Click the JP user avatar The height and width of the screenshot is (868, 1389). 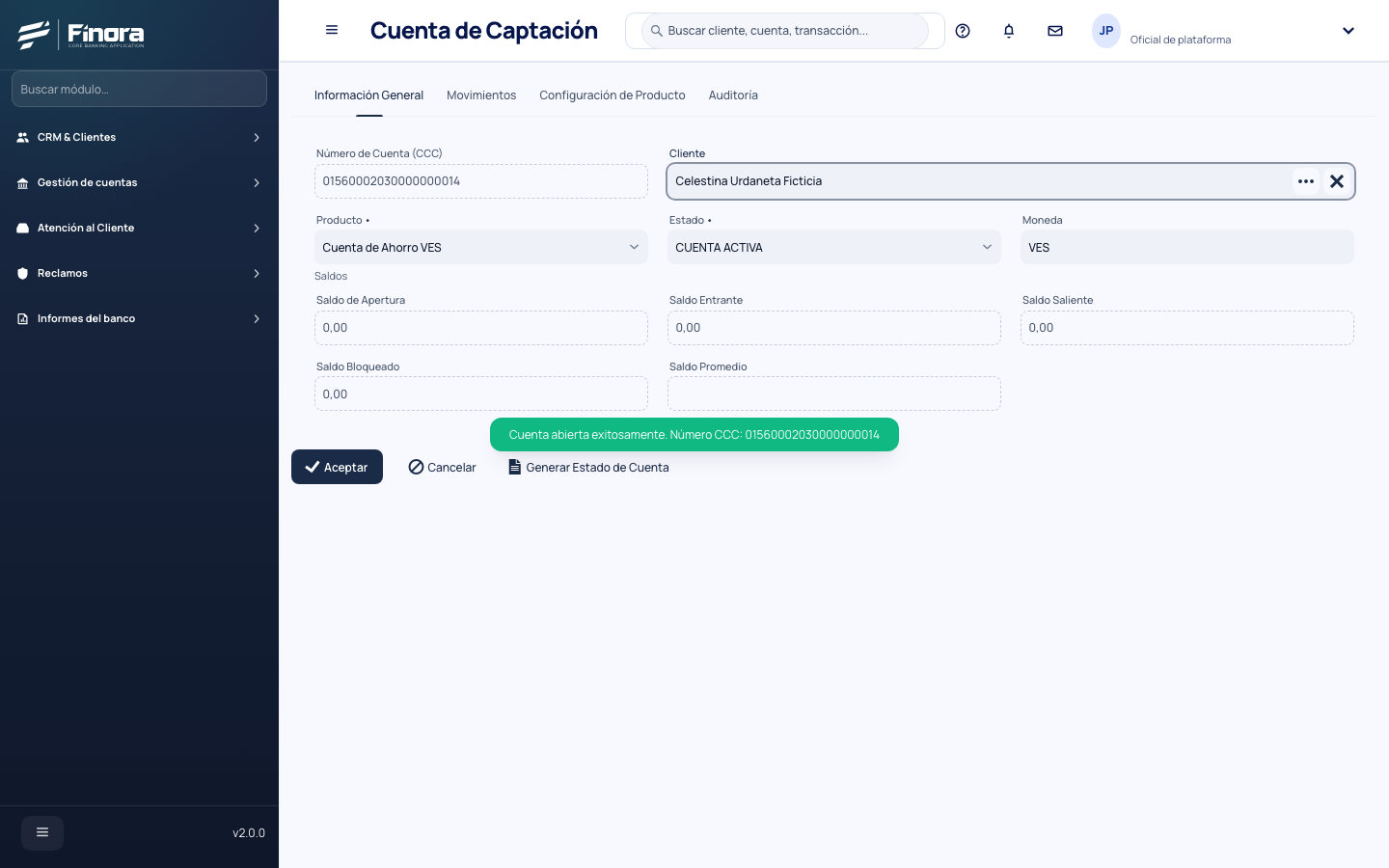coord(1106,31)
